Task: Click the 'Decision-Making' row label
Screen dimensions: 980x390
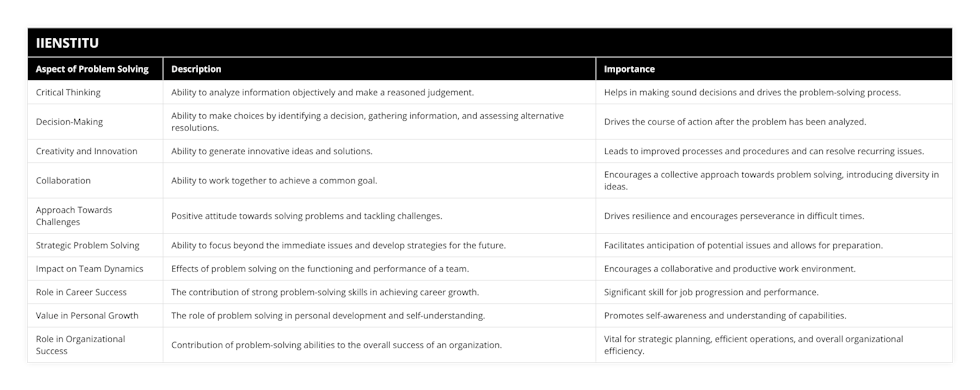Action: pyautogui.click(x=69, y=122)
